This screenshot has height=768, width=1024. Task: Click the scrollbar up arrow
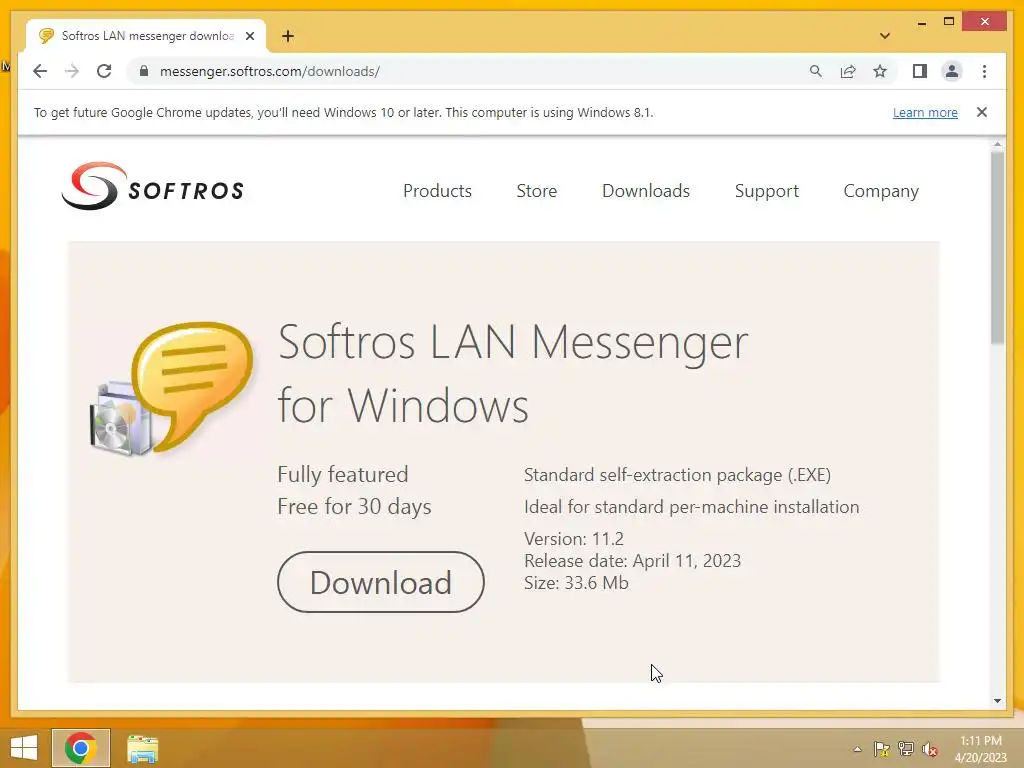point(997,144)
